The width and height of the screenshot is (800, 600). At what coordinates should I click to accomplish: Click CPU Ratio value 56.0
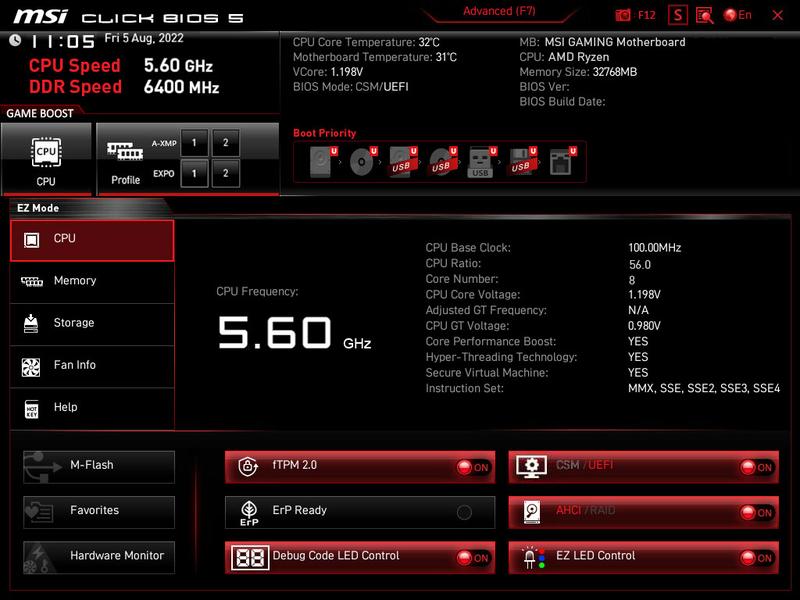tap(640, 264)
